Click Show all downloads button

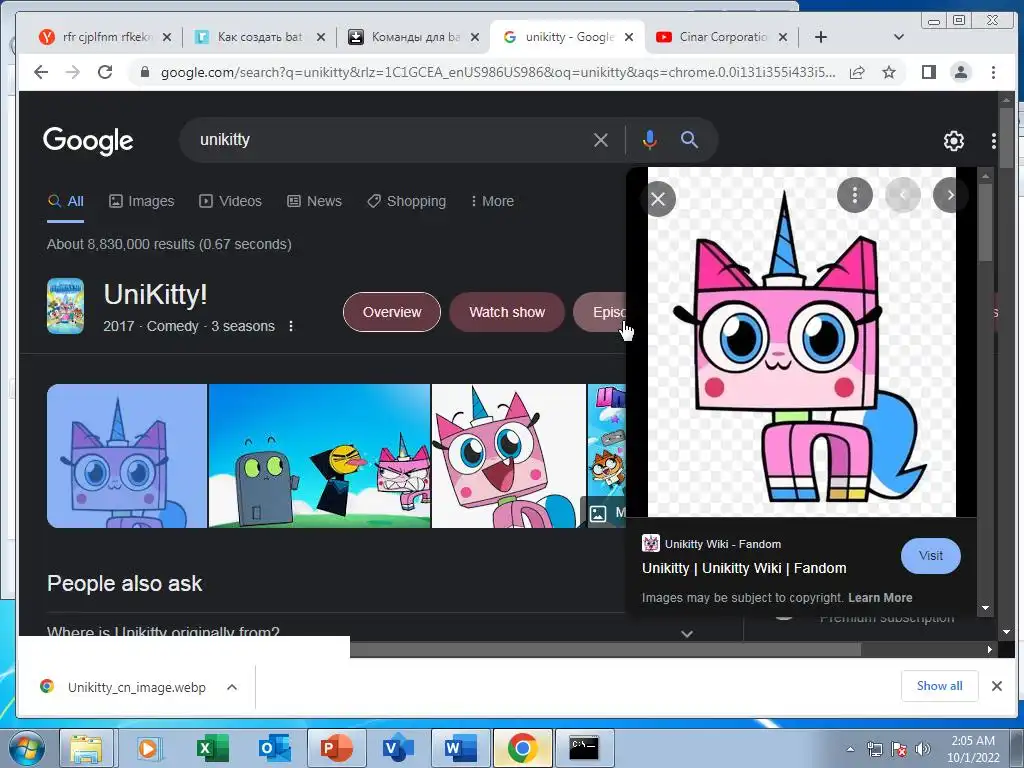click(939, 686)
